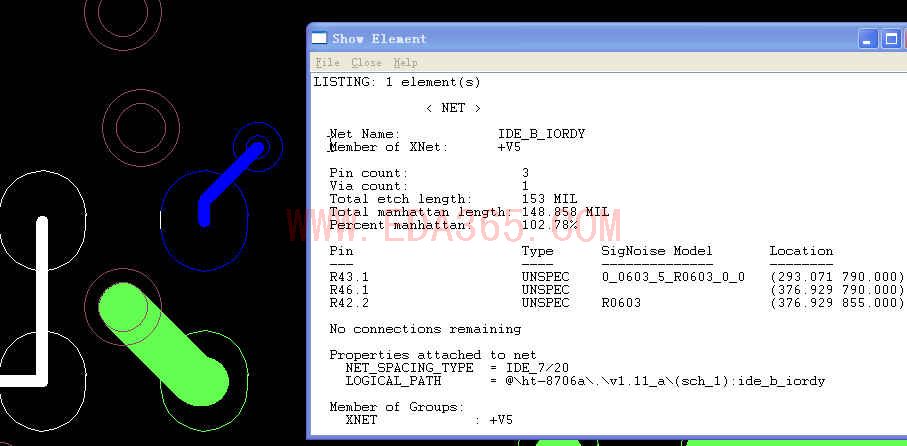The height and width of the screenshot is (446, 907).
Task: Open the File menu in Show Element
Action: tap(327, 62)
